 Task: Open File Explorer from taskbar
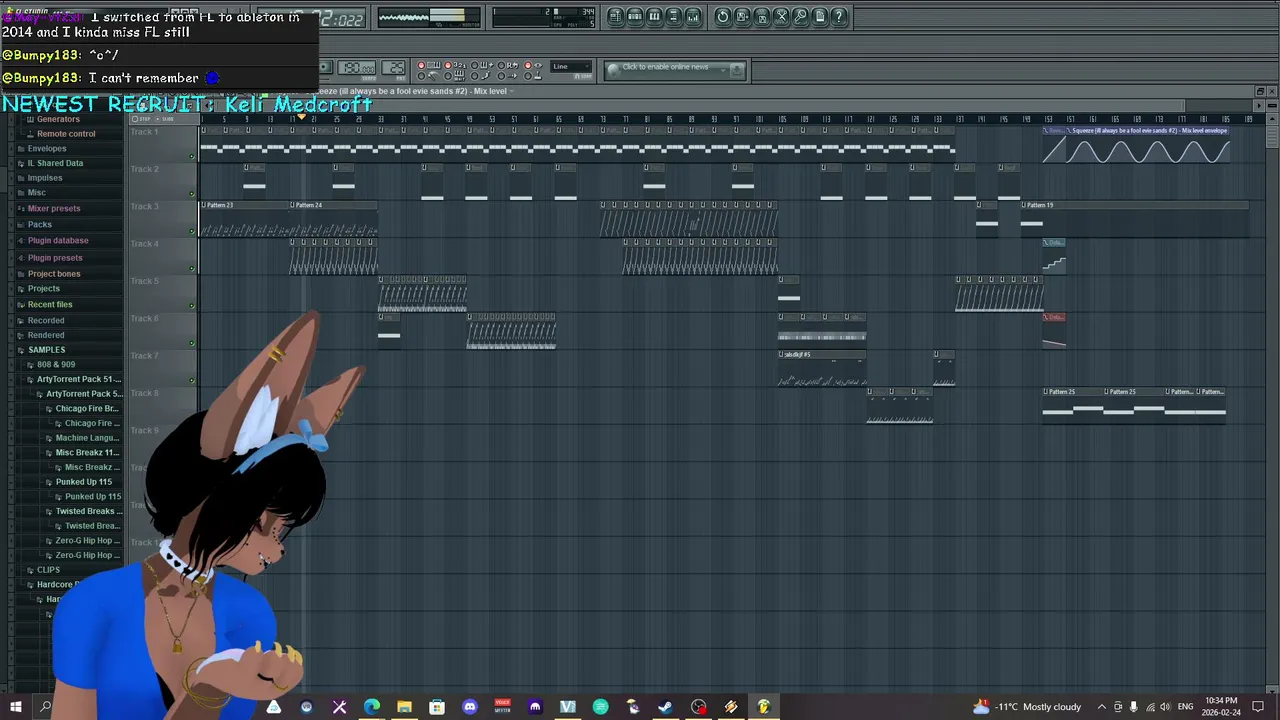[x=404, y=707]
